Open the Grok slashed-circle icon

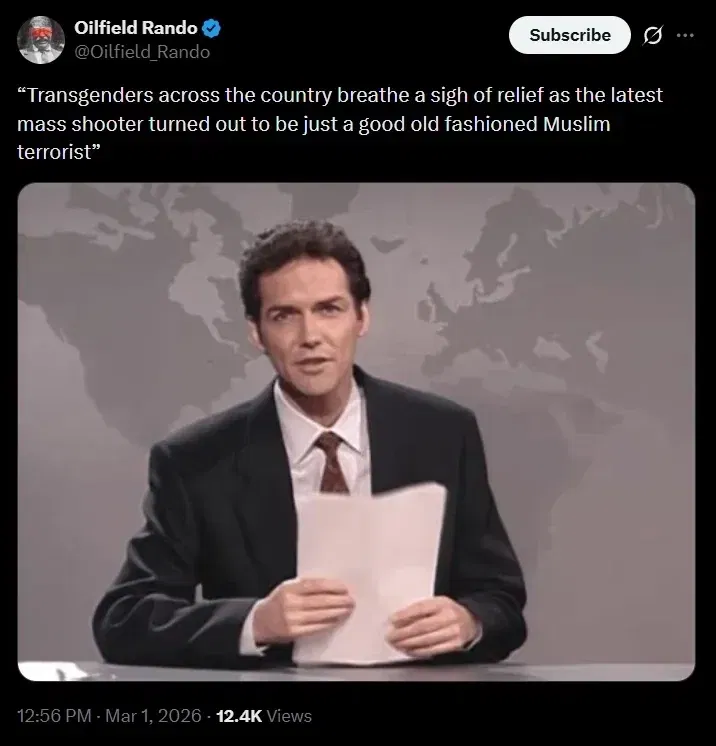[x=652, y=35]
